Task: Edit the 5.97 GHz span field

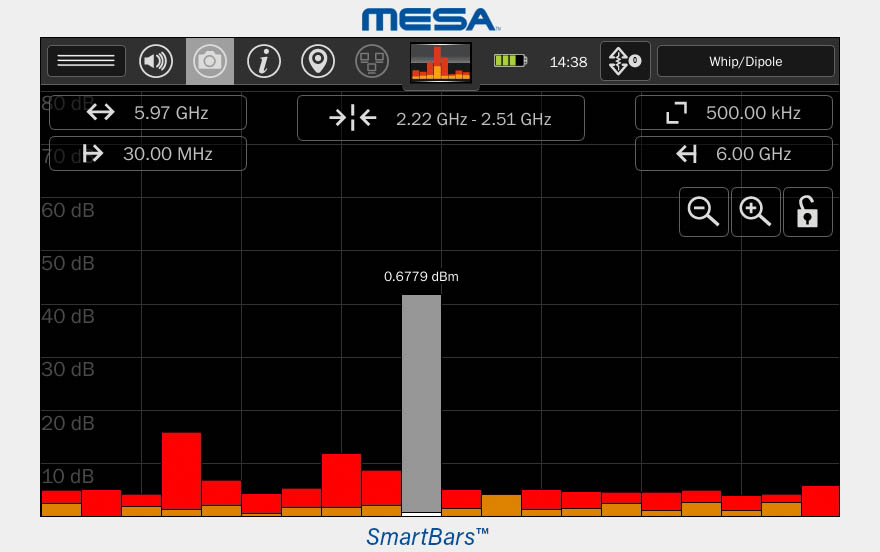Action: pos(148,113)
